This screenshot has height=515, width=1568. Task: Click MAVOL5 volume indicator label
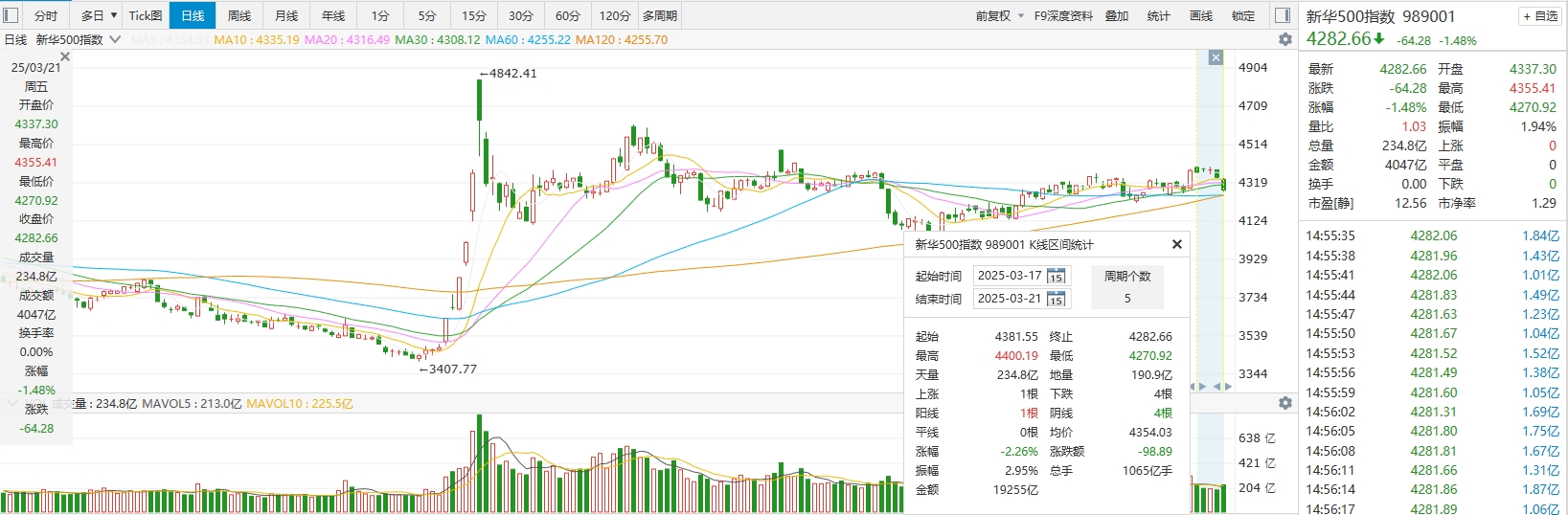192,403
